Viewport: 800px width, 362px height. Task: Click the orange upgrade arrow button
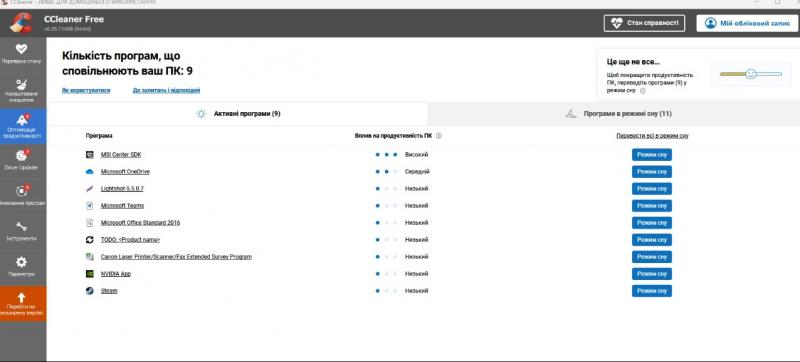pos(23,303)
